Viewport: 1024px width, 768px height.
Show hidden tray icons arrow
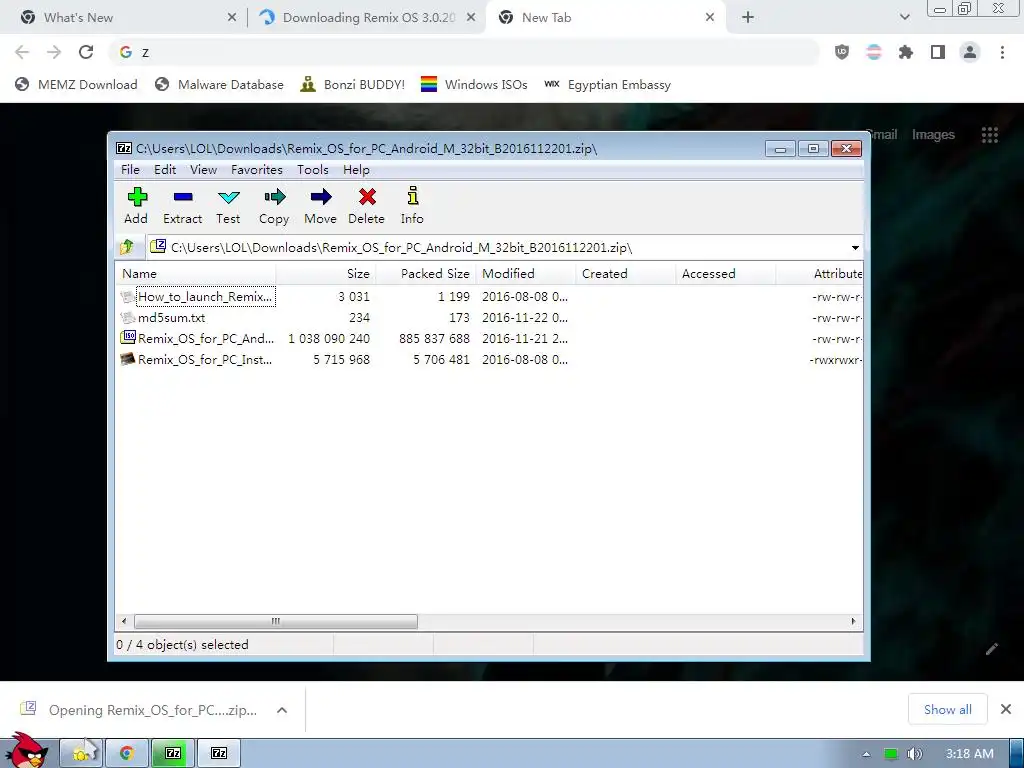[x=866, y=754]
